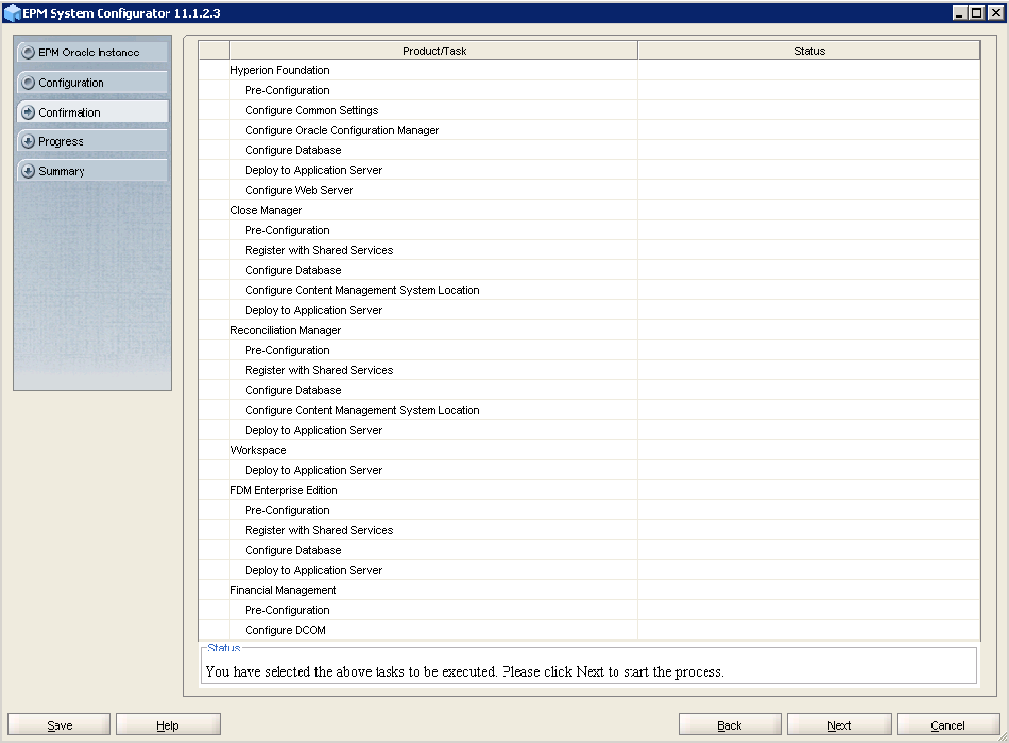Go to the Configuration step
Image resolution: width=1009 pixels, height=743 pixels.
pyautogui.click(x=92, y=82)
